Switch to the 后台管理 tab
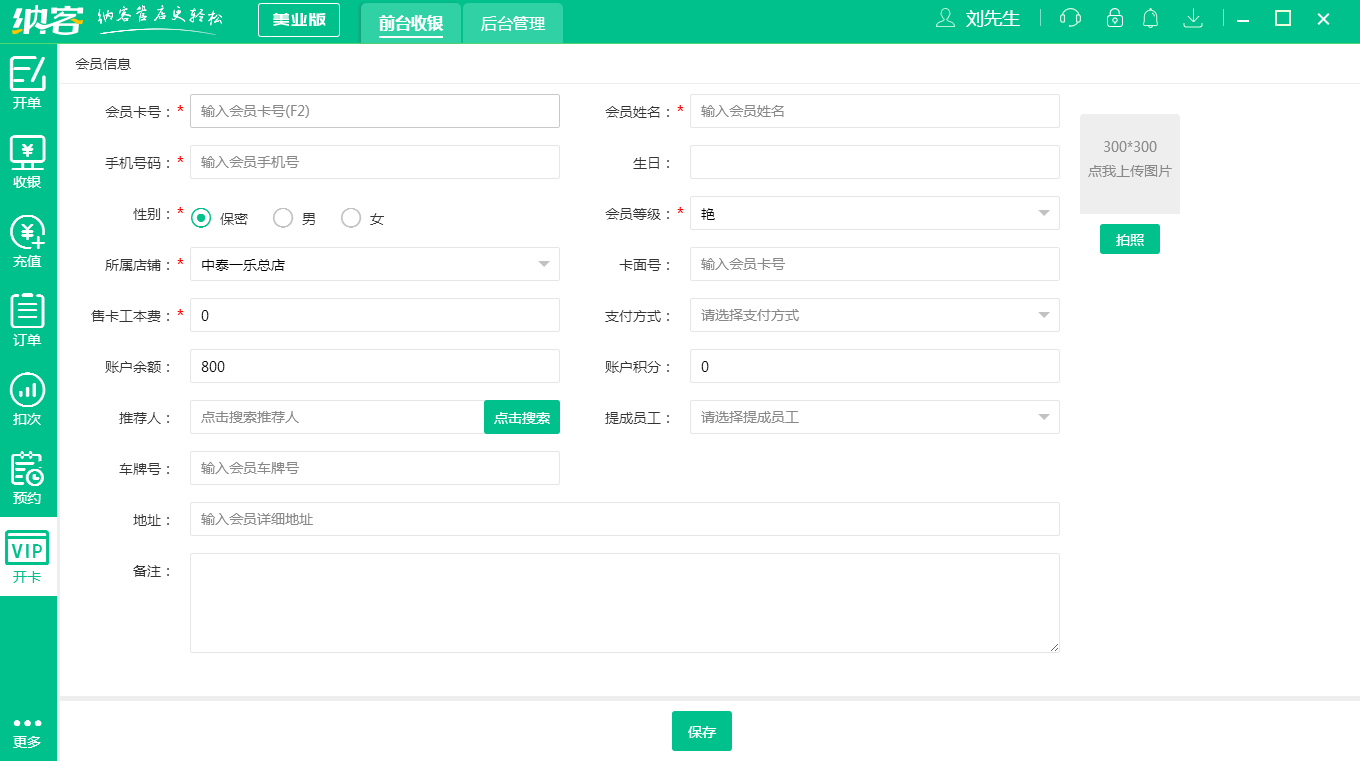Screen dimensions: 1360x761 click(x=512, y=22)
